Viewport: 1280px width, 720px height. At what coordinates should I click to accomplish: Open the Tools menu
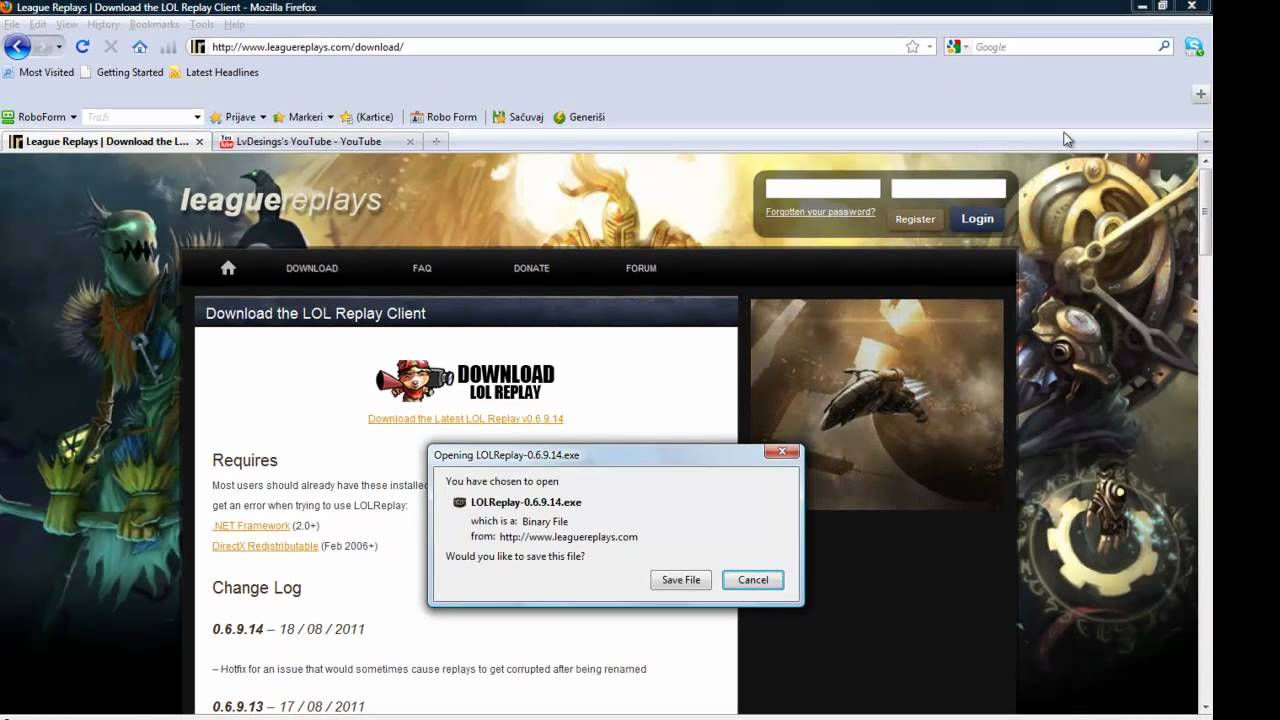tap(202, 24)
